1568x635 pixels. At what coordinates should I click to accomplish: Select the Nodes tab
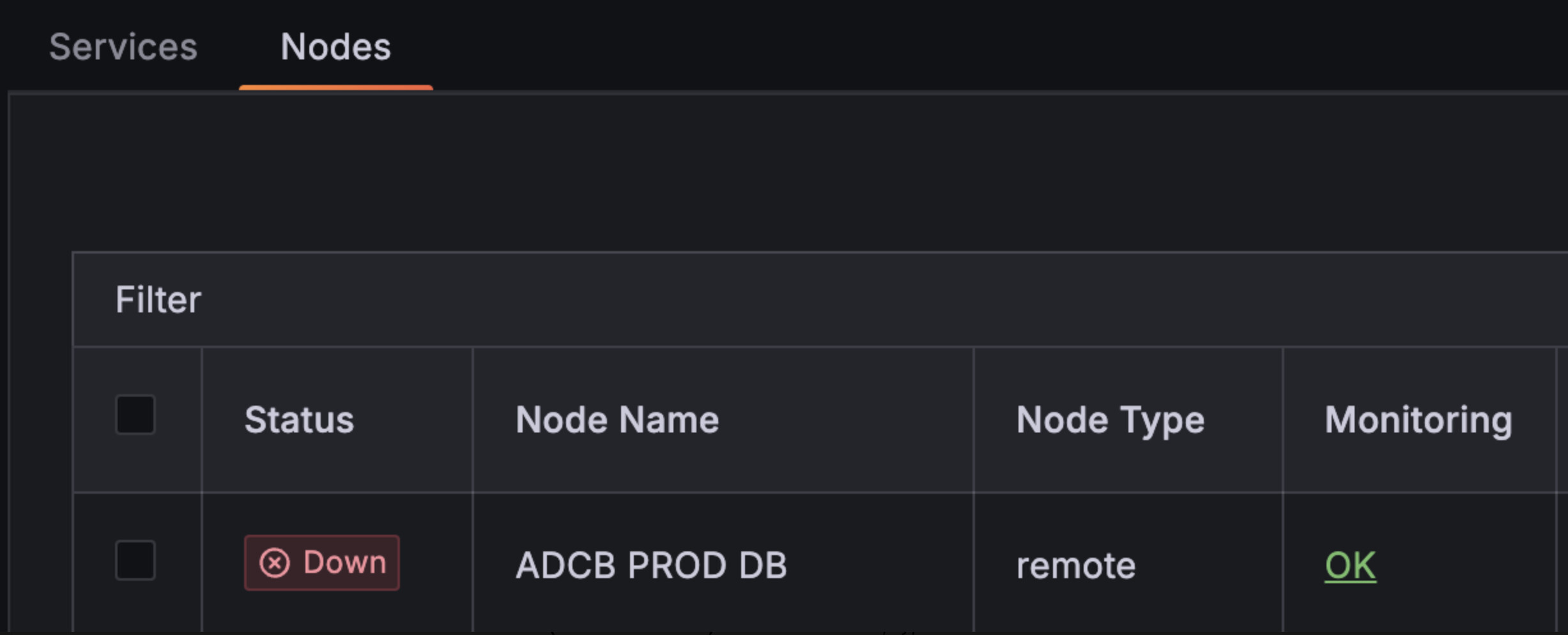click(335, 47)
